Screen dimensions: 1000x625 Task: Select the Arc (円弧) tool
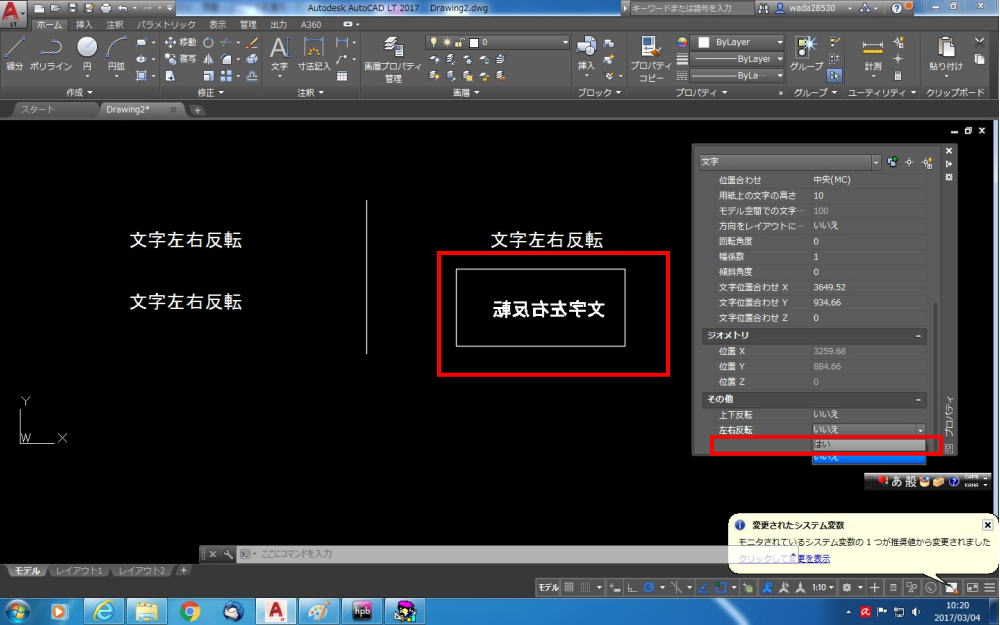click(x=116, y=52)
